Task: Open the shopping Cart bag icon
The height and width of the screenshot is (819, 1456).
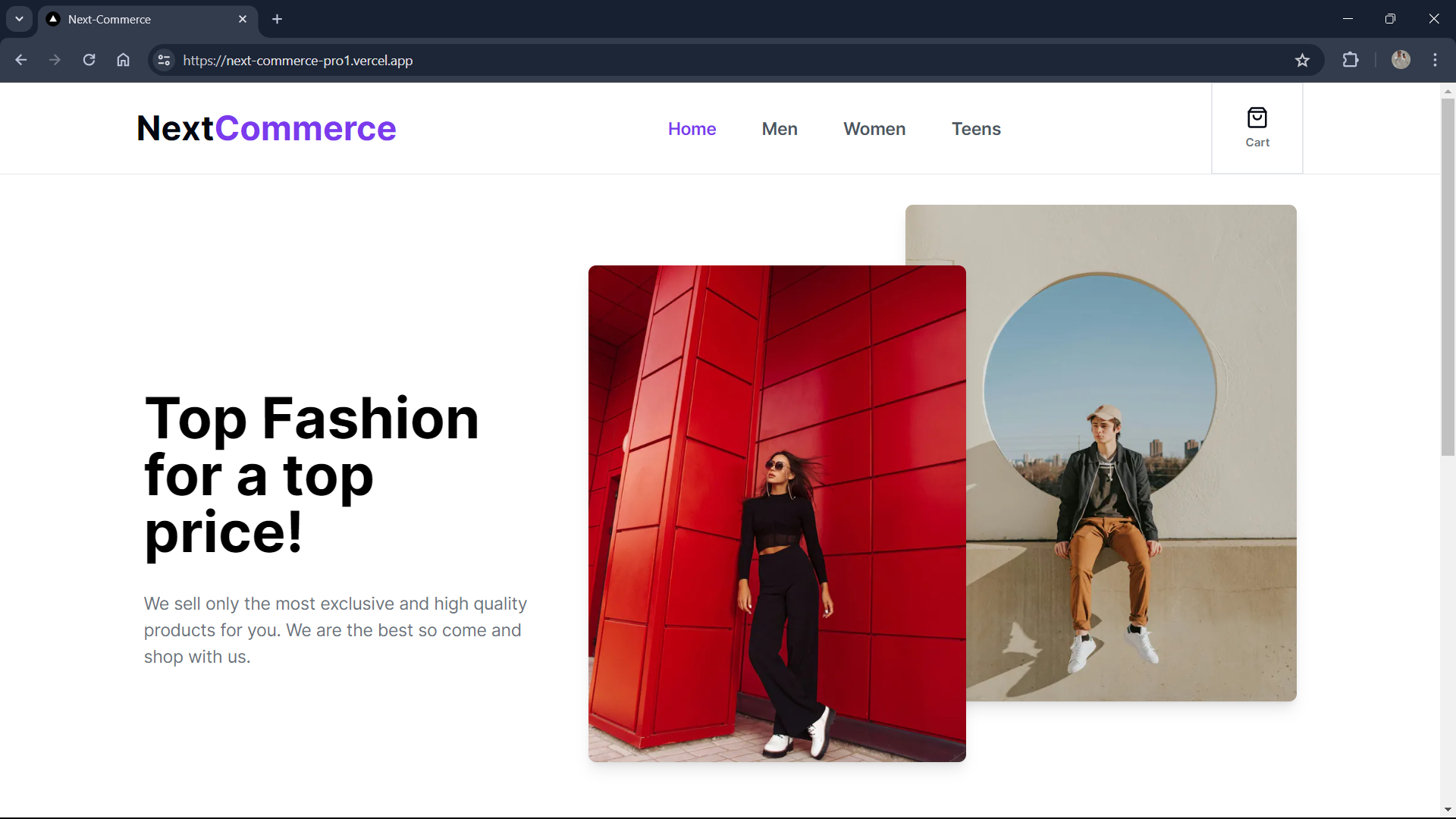Action: [1257, 118]
